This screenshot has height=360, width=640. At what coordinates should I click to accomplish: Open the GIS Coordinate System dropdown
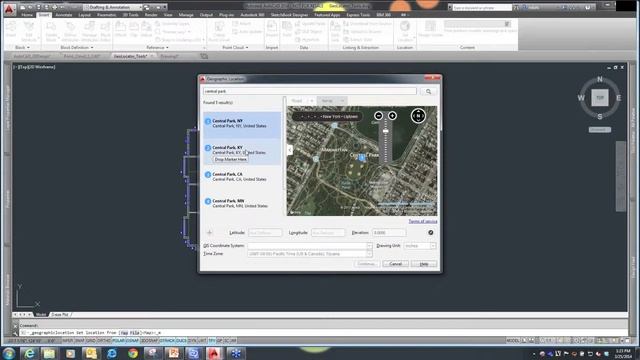(x=369, y=246)
